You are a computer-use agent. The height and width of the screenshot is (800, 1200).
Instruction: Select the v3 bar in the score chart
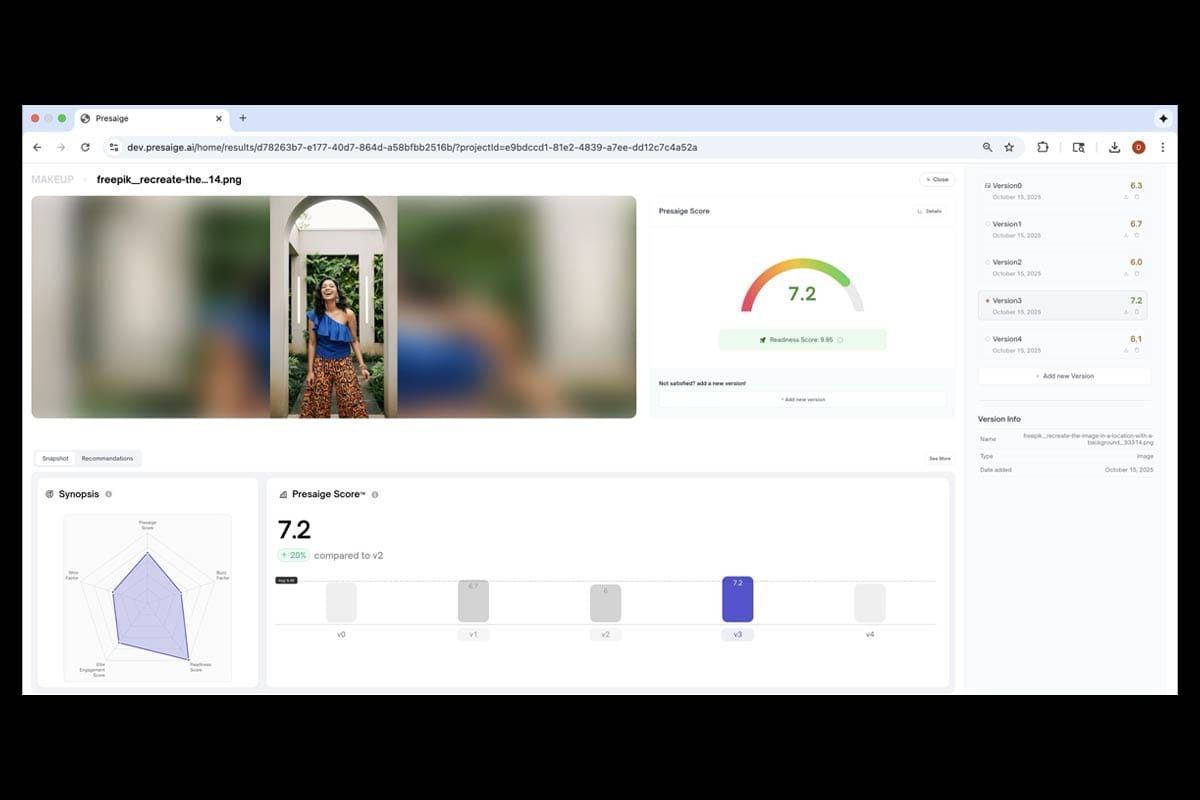click(738, 598)
